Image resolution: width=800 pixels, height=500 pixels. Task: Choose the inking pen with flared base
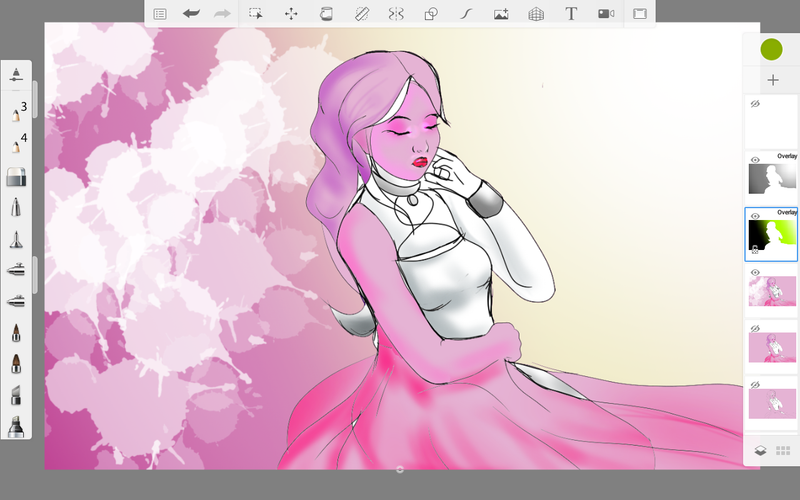(x=16, y=239)
